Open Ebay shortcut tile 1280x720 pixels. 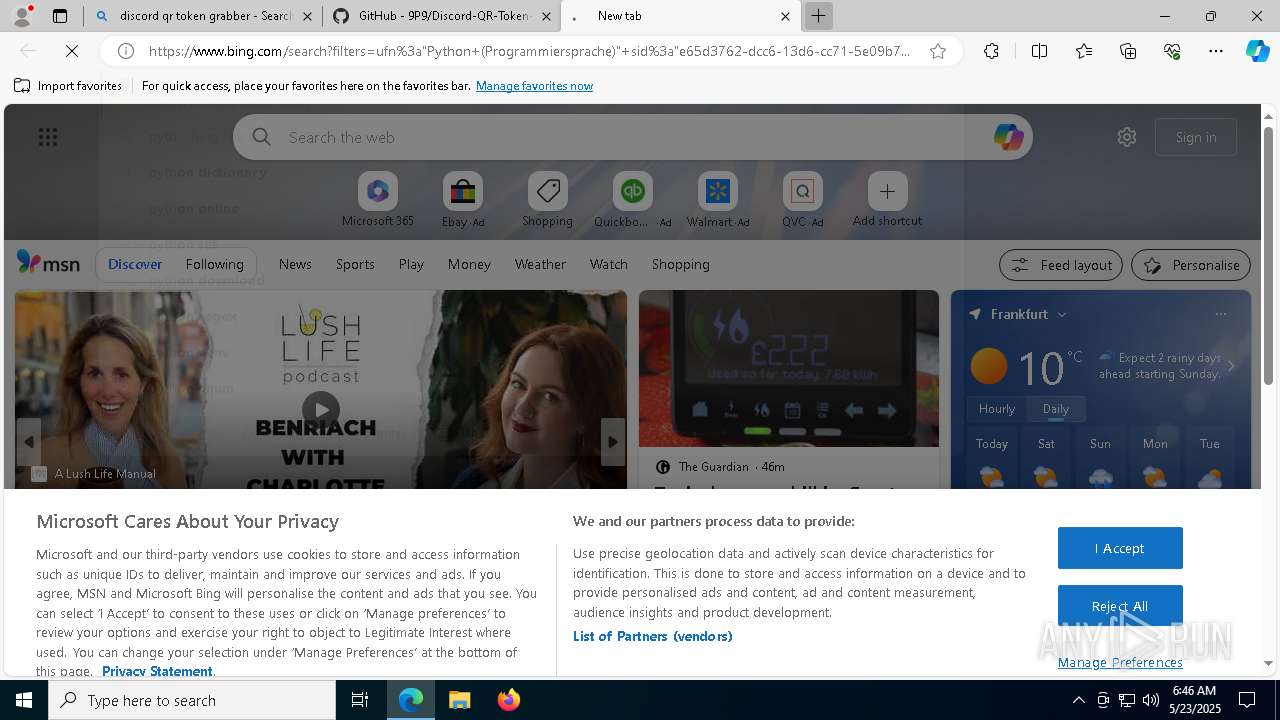click(x=463, y=200)
